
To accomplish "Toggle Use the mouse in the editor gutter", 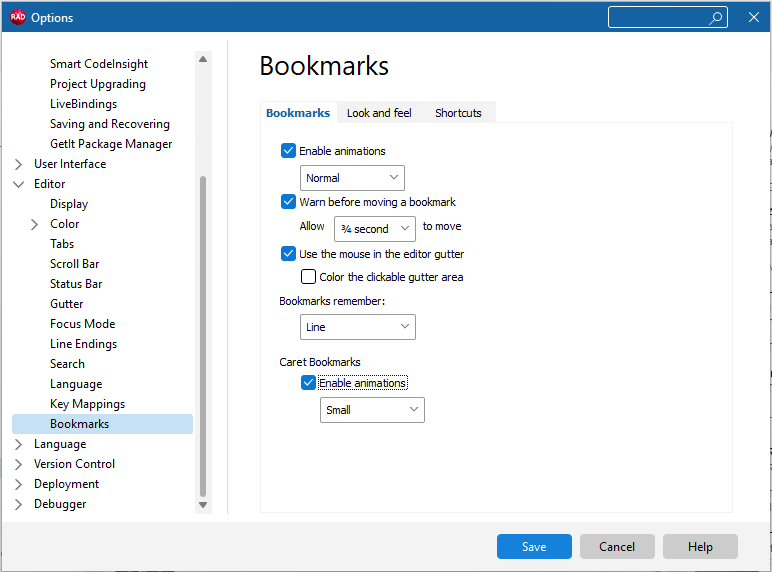I will pos(288,254).
